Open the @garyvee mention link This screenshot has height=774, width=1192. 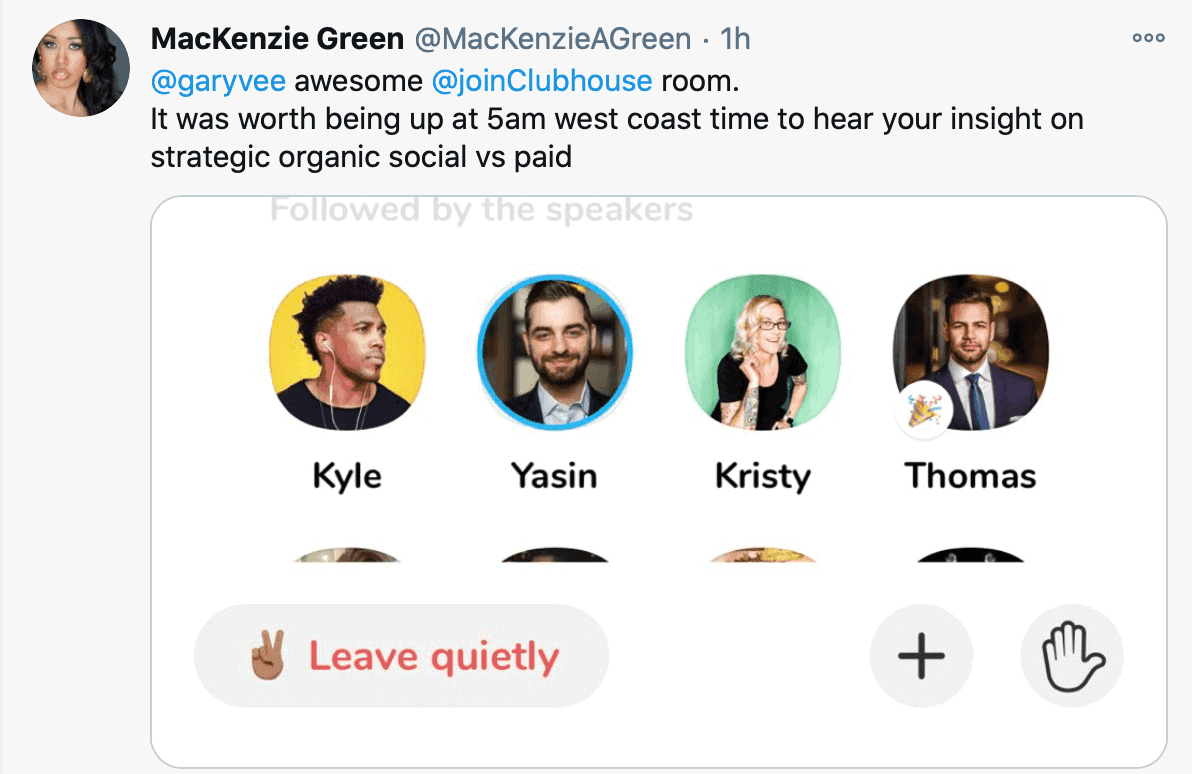point(218,81)
